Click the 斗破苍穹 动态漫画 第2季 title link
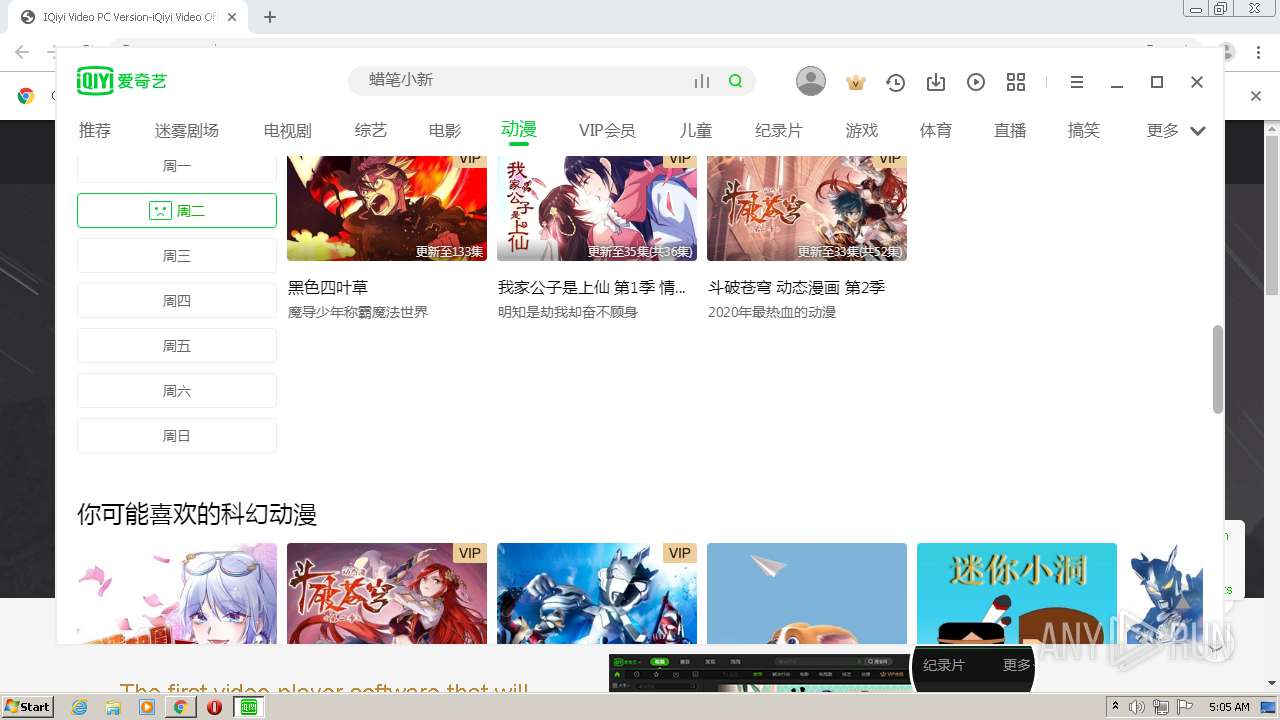 (x=797, y=288)
